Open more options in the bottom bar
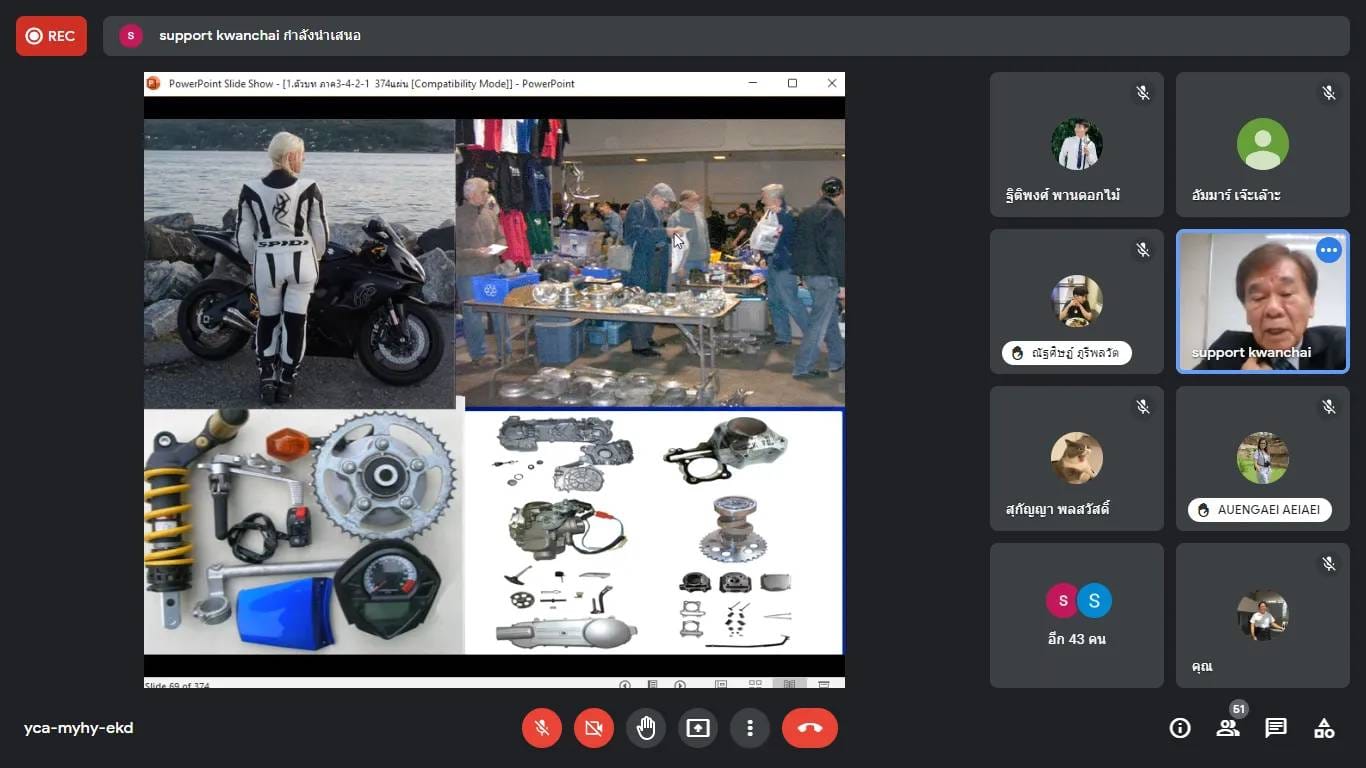Viewport: 1366px width, 768px height. (750, 728)
